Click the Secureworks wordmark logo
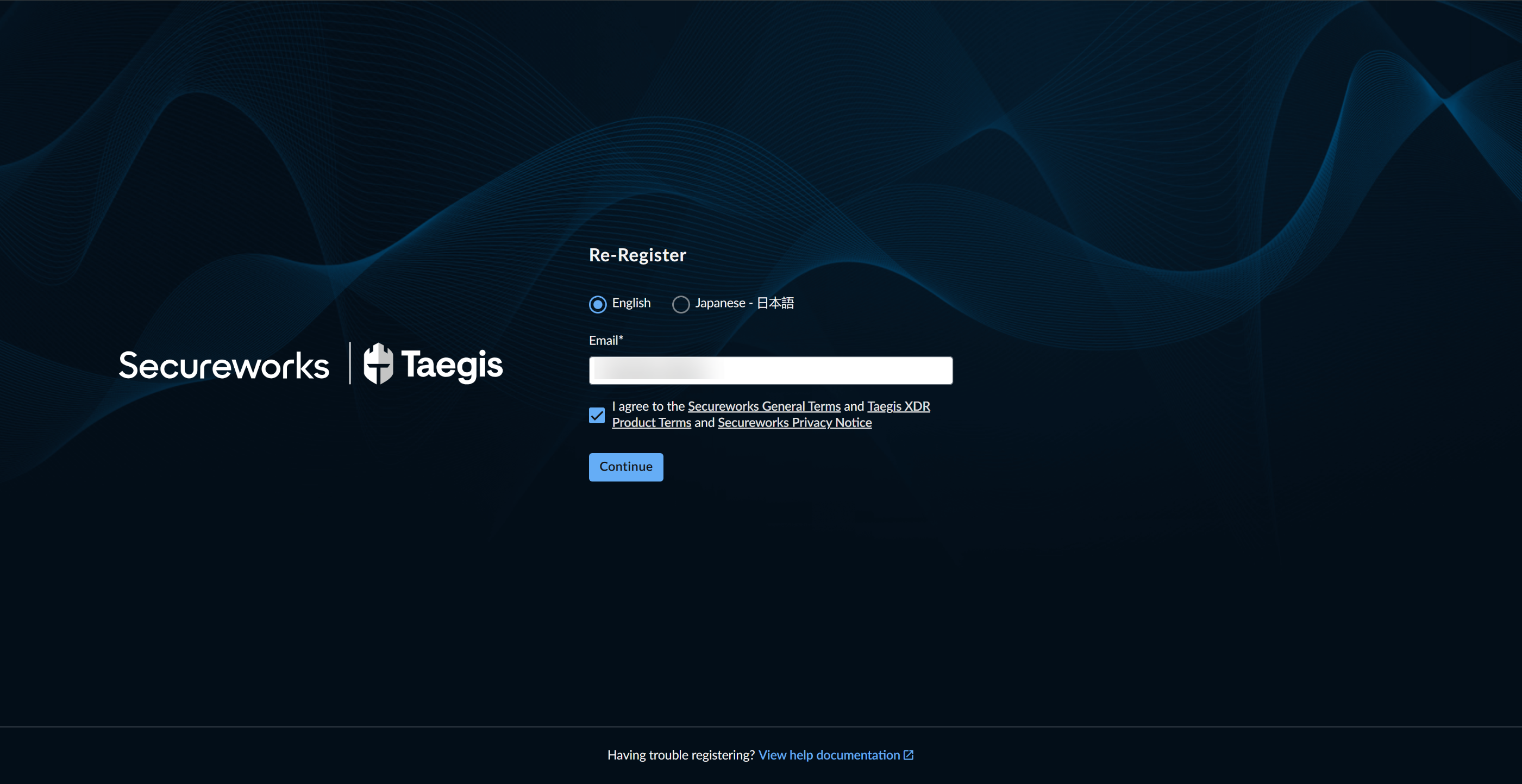This screenshot has height=784, width=1522. point(224,366)
